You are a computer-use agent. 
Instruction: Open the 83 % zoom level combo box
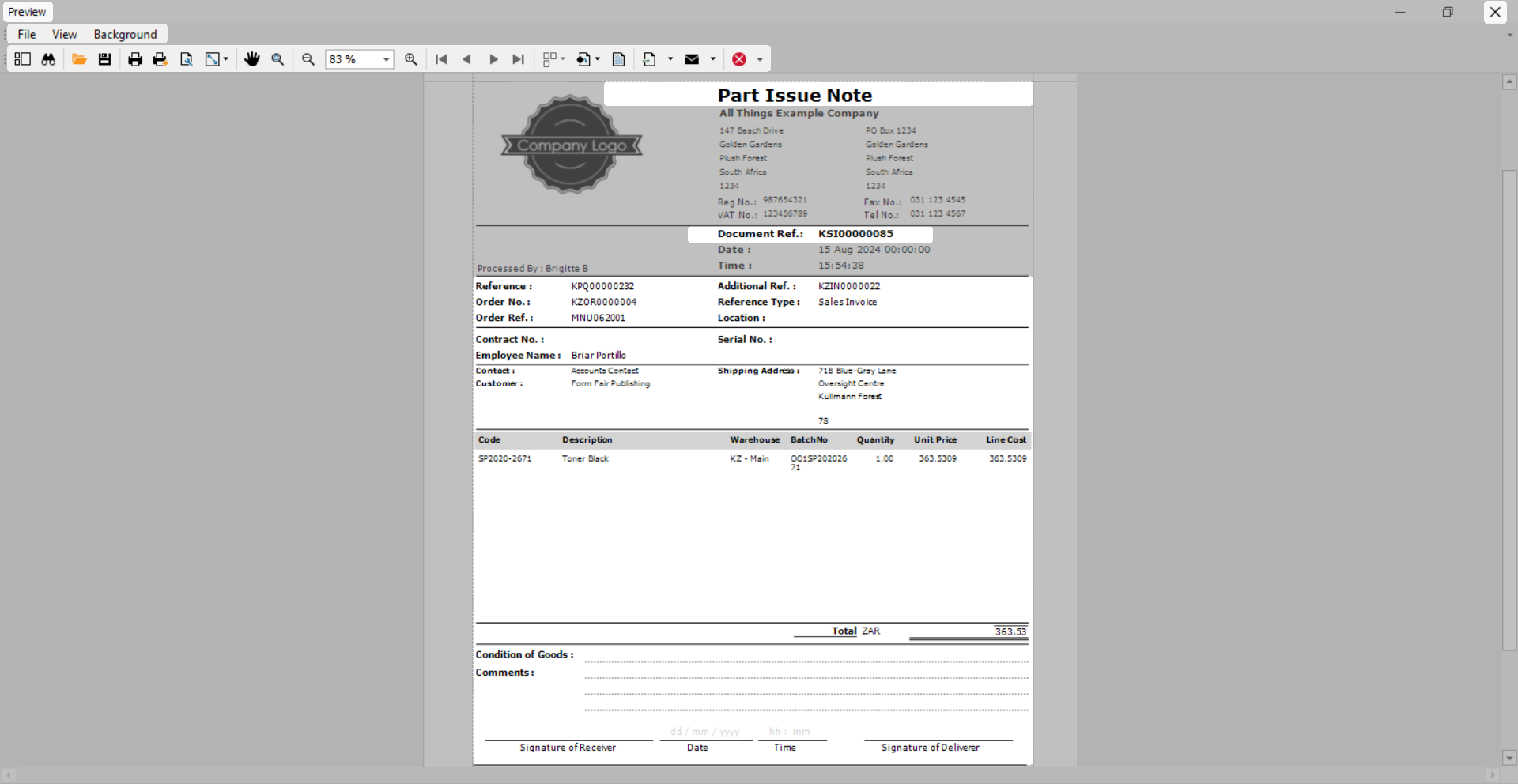click(360, 59)
